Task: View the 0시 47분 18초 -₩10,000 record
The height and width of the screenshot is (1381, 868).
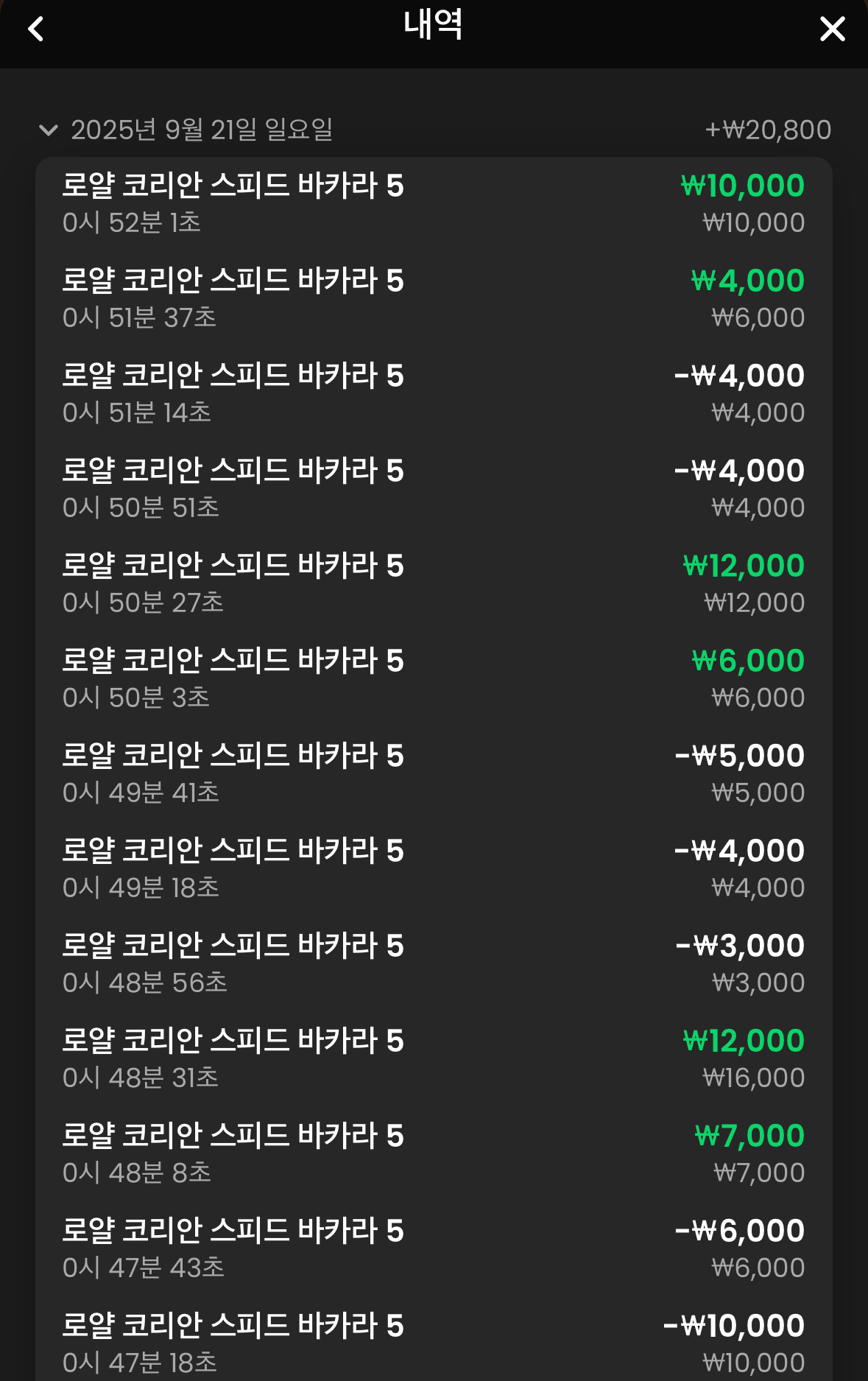Action: [x=434, y=1342]
